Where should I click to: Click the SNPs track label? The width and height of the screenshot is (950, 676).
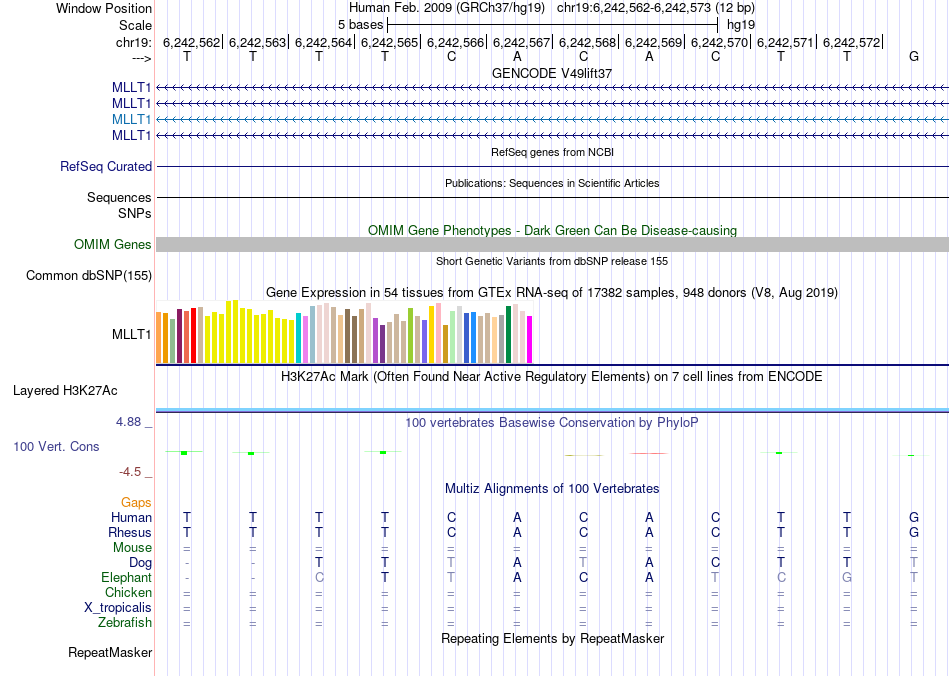tap(135, 213)
